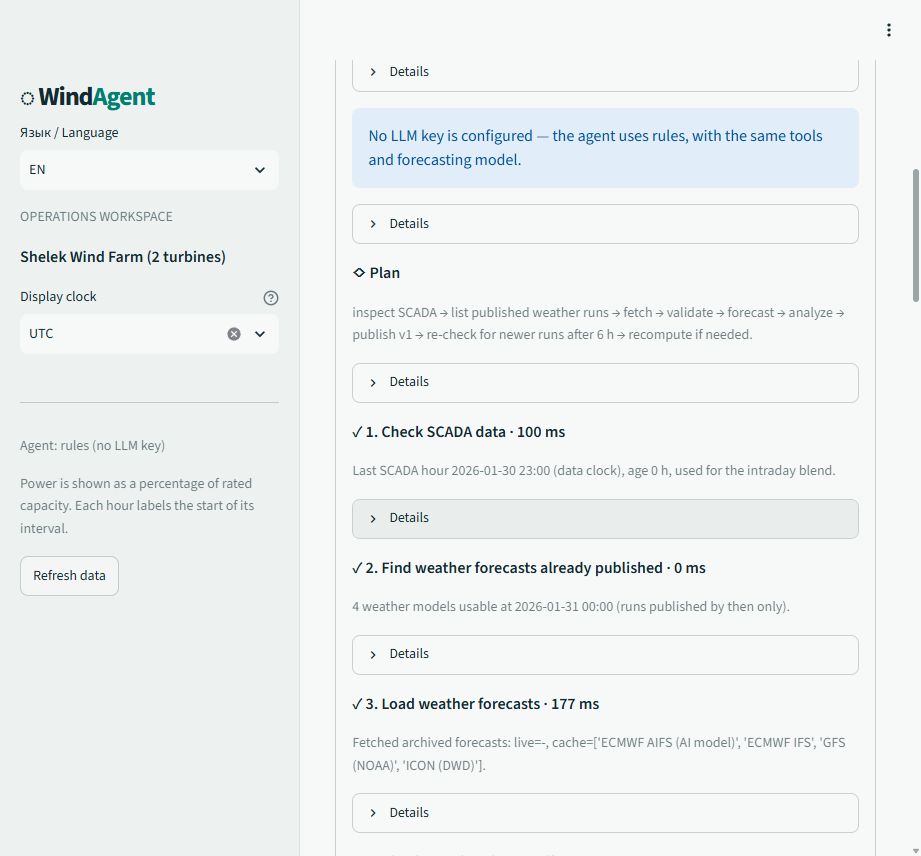921x856 pixels.
Task: Click the 'Display clock' label
Action: [58, 297]
